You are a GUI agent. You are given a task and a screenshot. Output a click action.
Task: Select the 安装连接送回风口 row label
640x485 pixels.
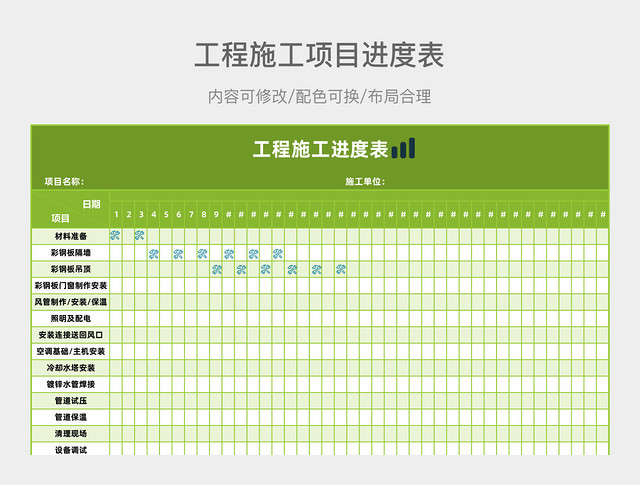tap(71, 335)
